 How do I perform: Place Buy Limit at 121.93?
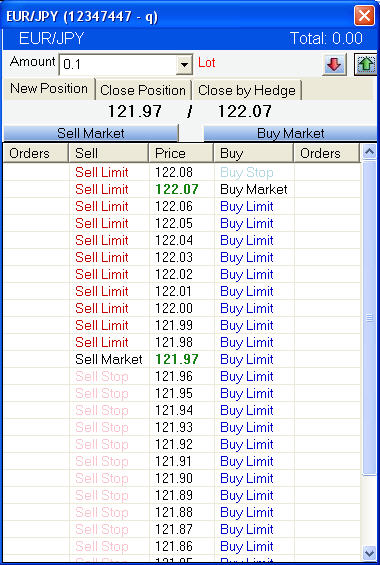[247, 427]
